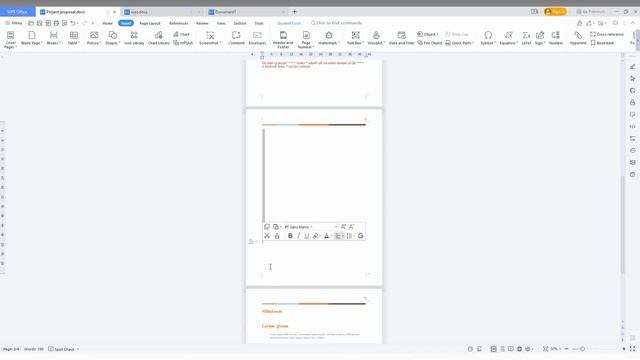Open the Shapes gallery

click(x=112, y=38)
